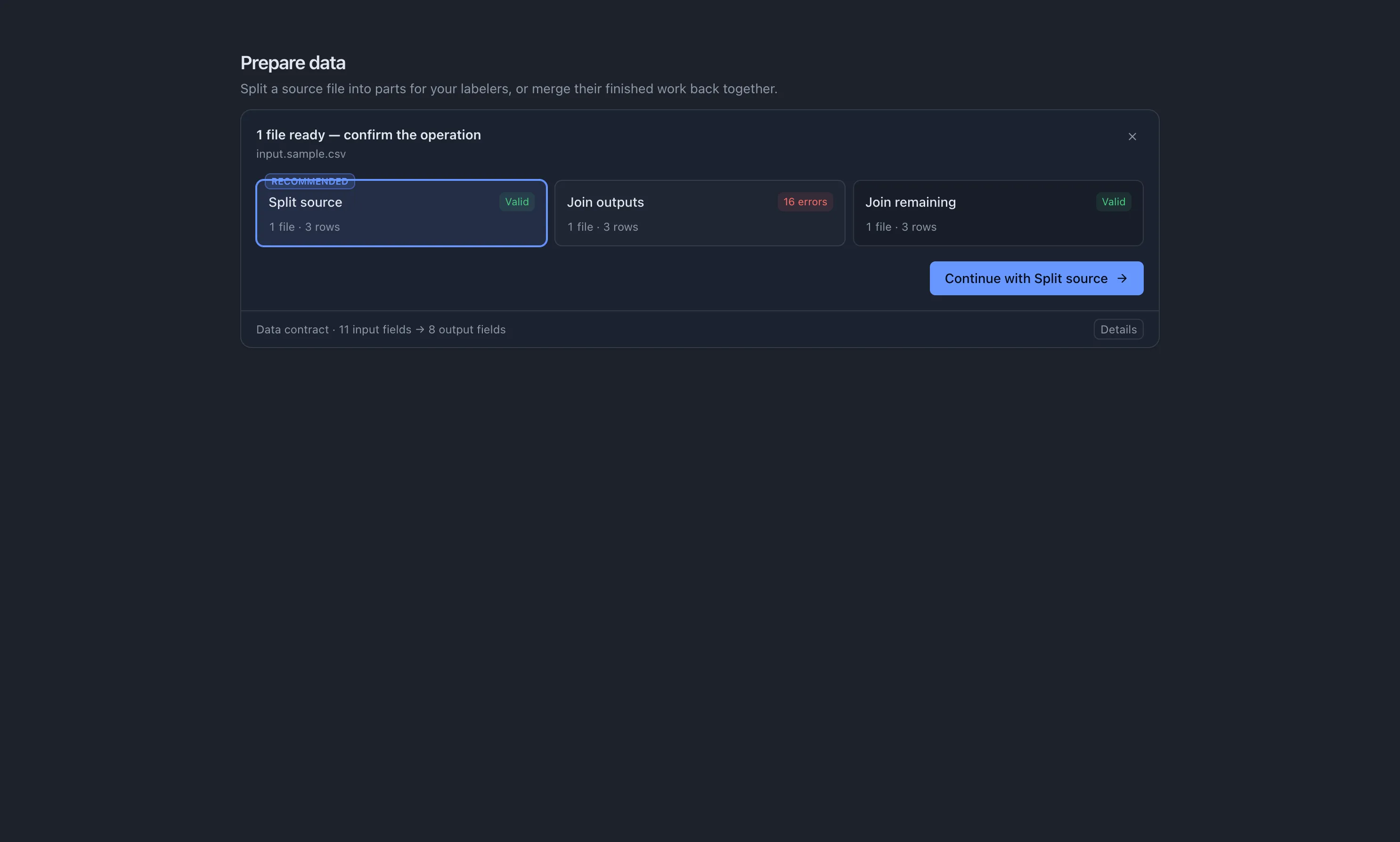Dismiss the file ready panel with X

[1131, 137]
